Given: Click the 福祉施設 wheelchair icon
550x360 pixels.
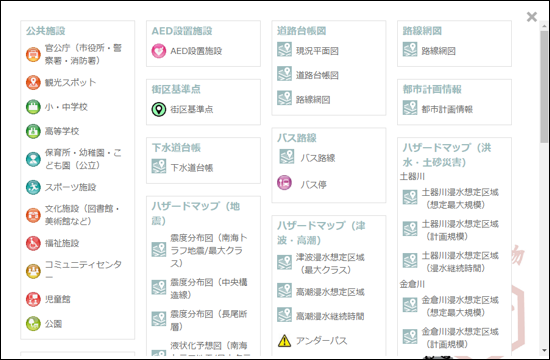Looking at the screenshot, I should pos(33,243).
